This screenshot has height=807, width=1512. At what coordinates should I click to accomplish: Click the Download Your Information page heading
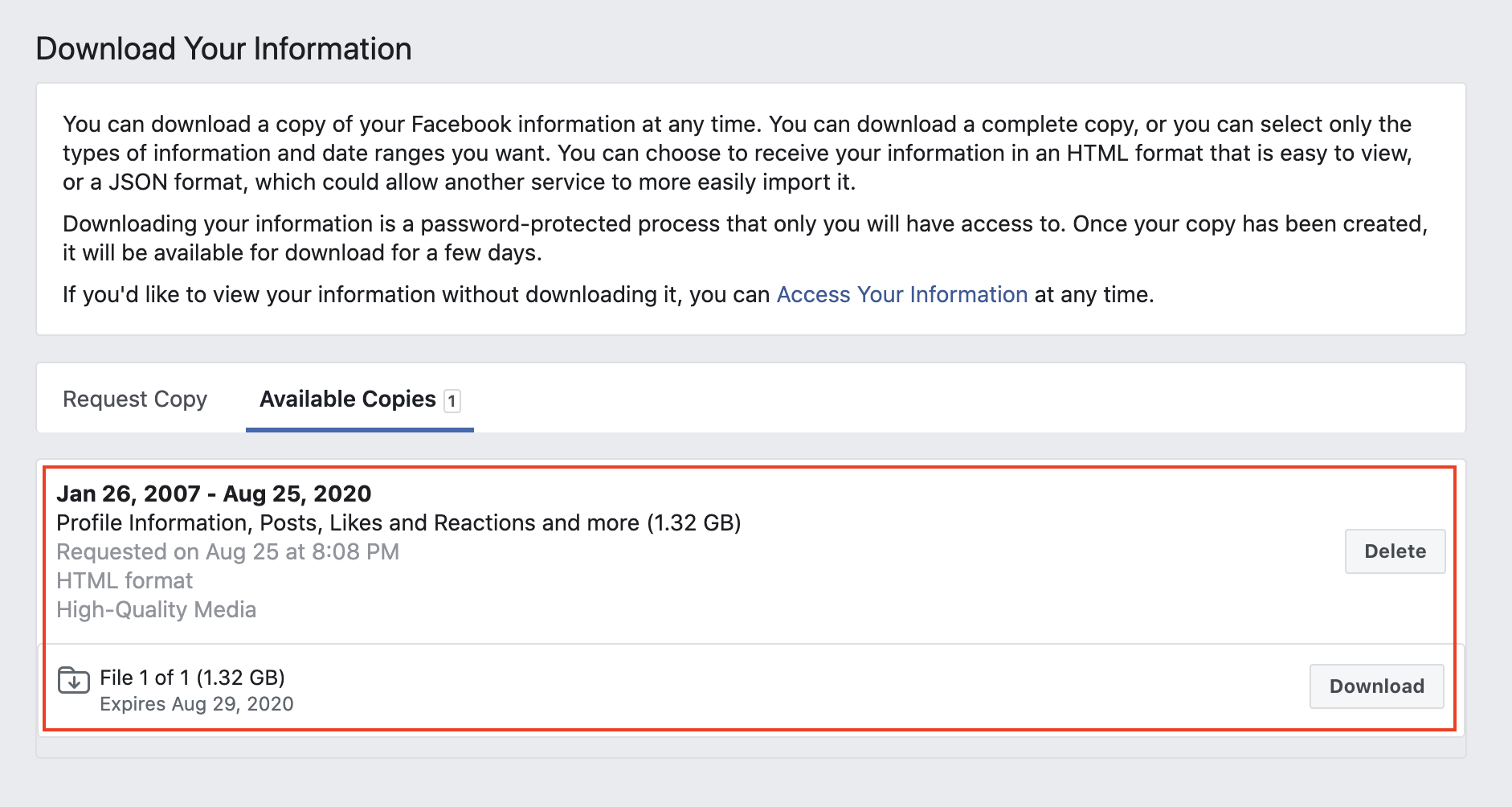coord(223,49)
